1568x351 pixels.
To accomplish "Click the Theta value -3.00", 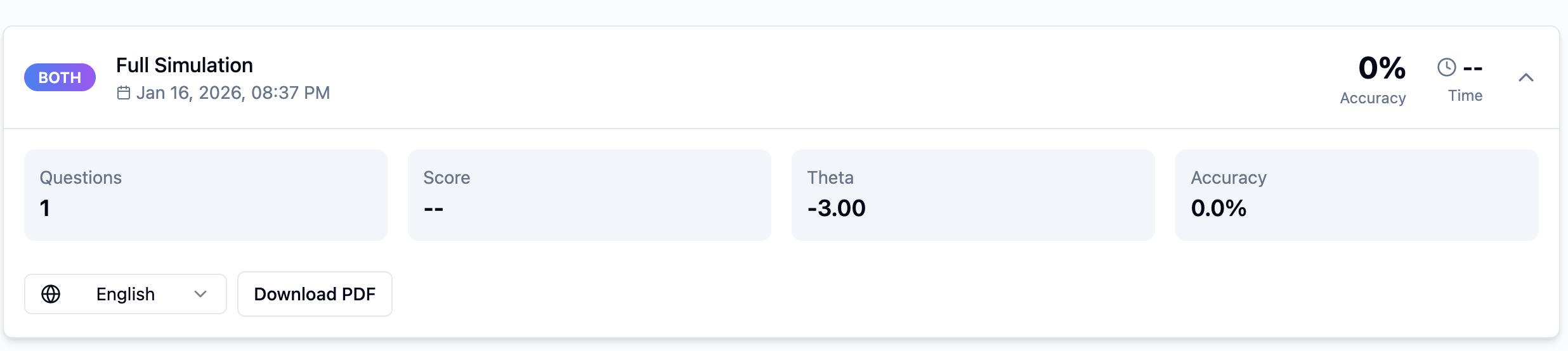I will 836,208.
